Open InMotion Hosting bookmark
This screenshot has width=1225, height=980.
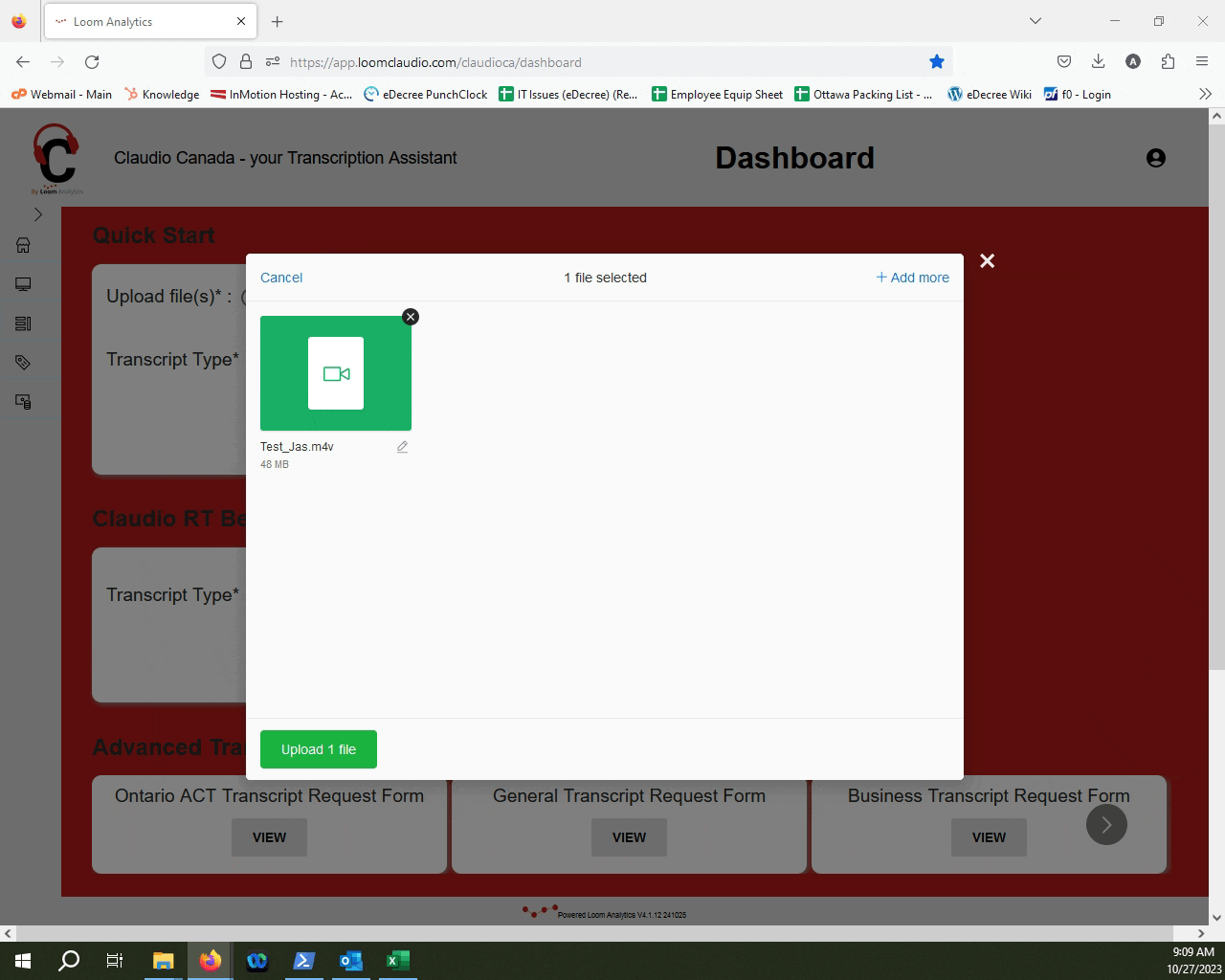[281, 94]
